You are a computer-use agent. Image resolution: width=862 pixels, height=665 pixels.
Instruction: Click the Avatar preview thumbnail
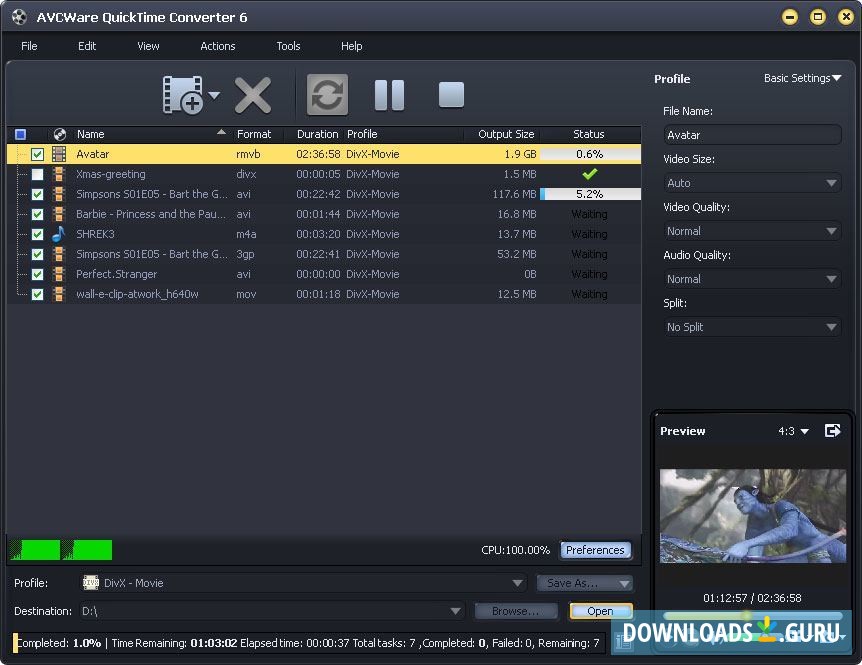pyautogui.click(x=752, y=515)
